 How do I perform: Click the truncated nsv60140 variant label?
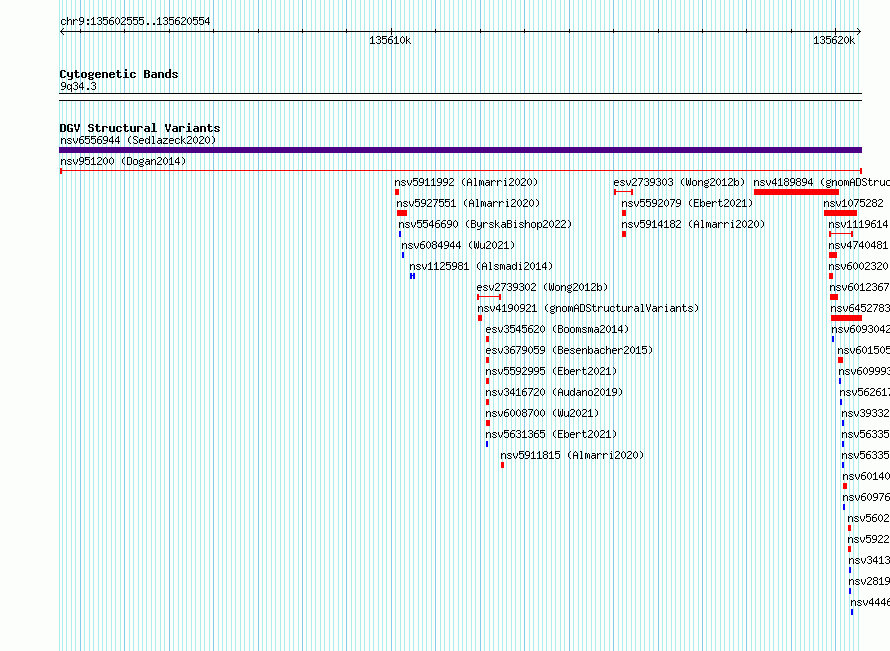[866, 476]
